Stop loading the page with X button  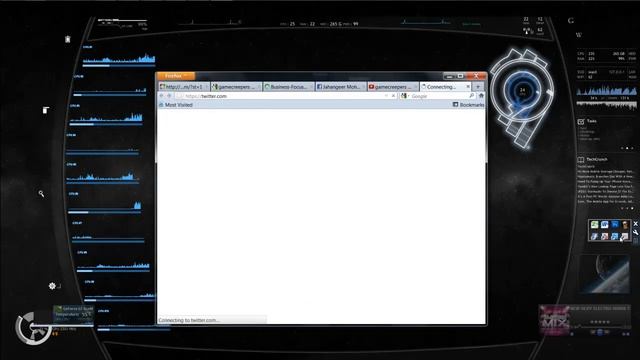393,96
